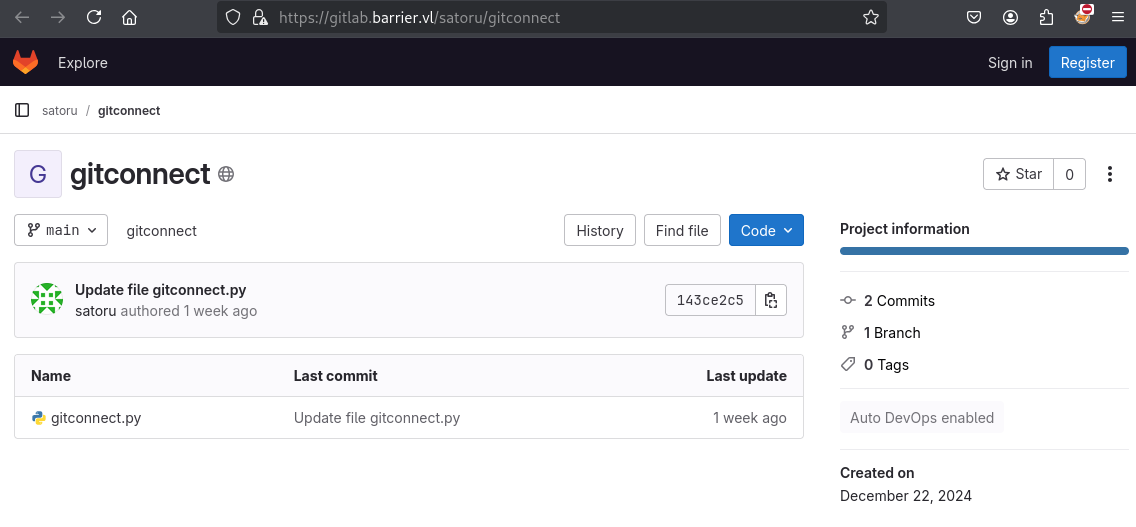This screenshot has width=1136, height=527.
Task: Star the project with Star button
Action: pyautogui.click(x=1018, y=174)
